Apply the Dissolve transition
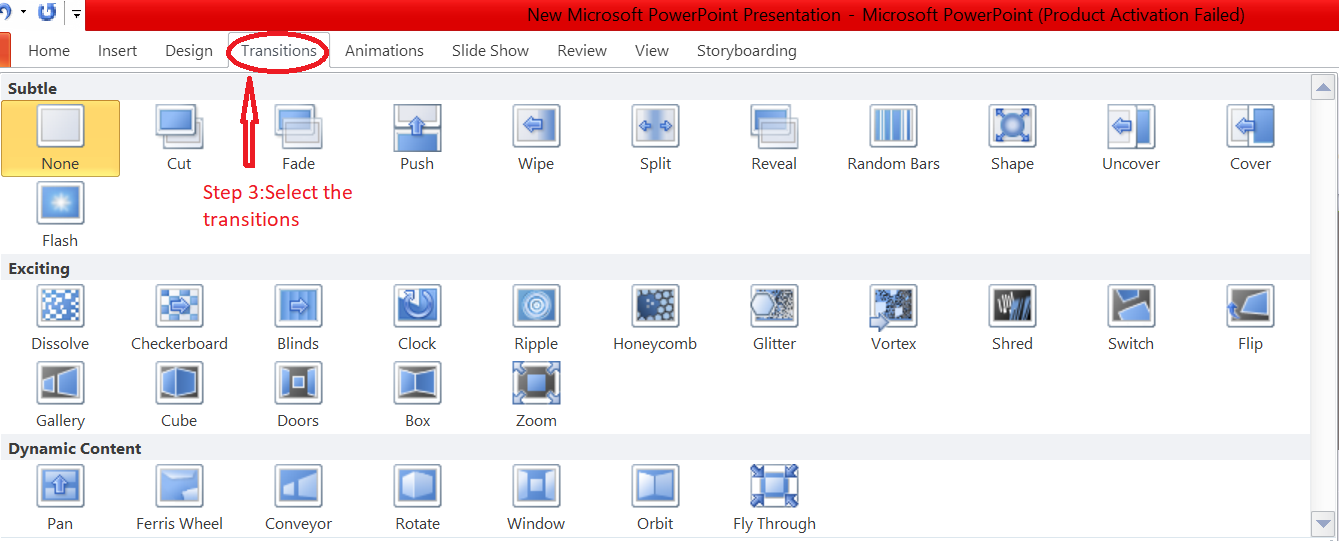Viewport: 1339px width, 541px height. tap(60, 318)
